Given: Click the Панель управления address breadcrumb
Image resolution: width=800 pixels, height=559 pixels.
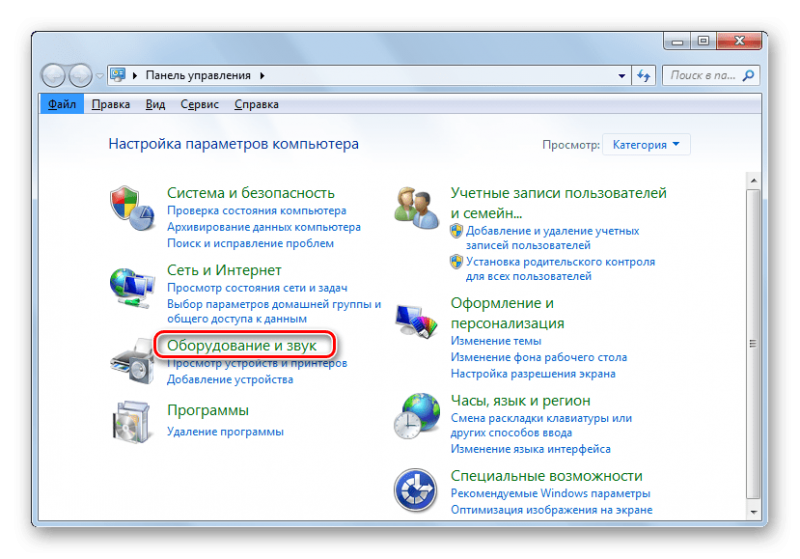Looking at the screenshot, I should pos(198,75).
